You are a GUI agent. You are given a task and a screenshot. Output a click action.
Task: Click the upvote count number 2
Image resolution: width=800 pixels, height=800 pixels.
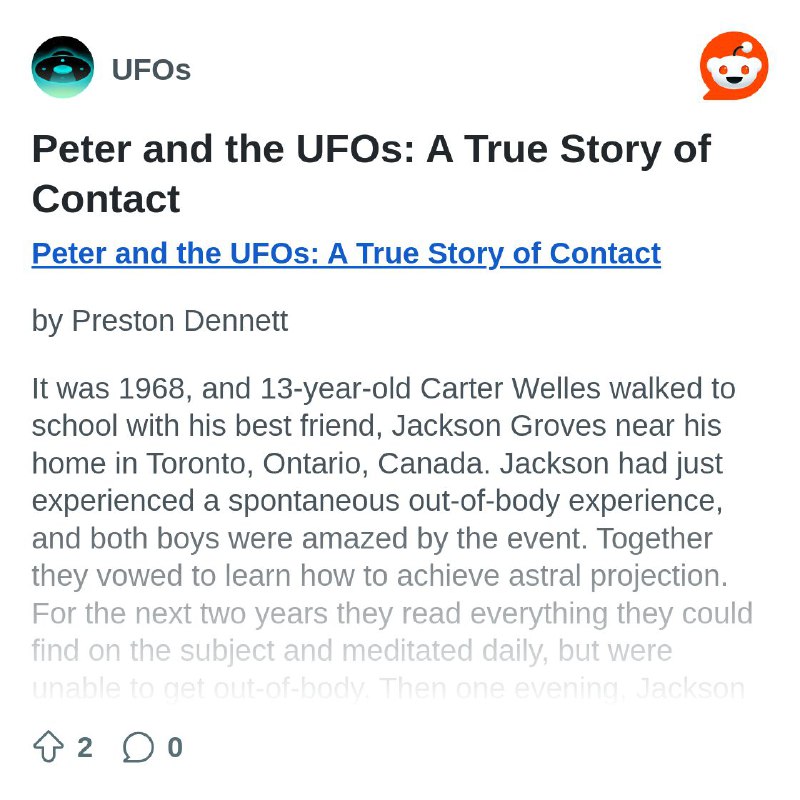click(x=85, y=747)
